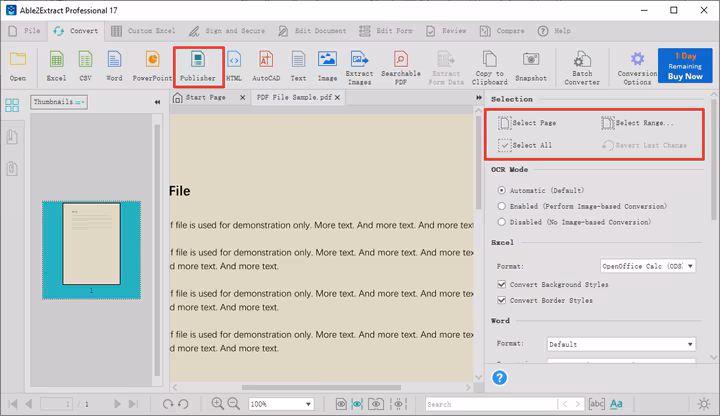Convert to Publisher format
Viewport: 720px width, 416px height.
point(198,66)
